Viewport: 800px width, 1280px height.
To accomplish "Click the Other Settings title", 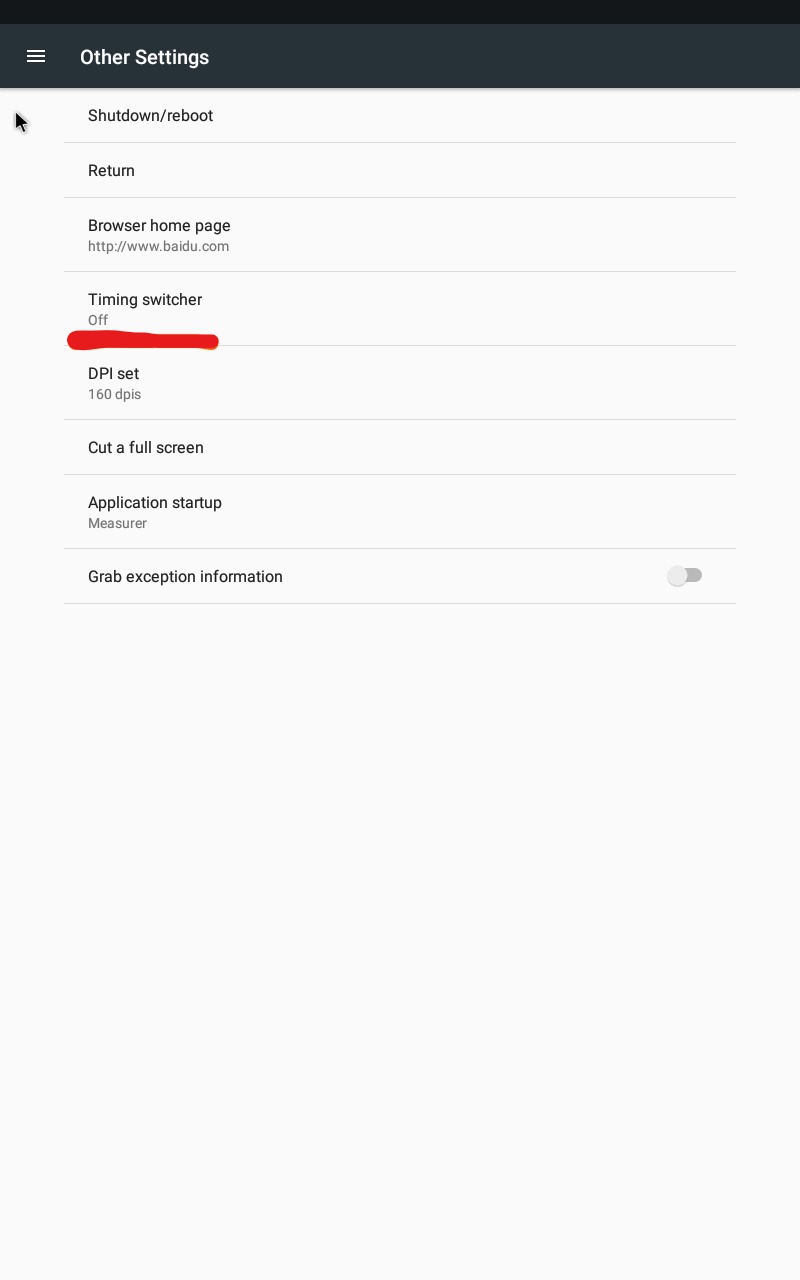I will click(144, 57).
